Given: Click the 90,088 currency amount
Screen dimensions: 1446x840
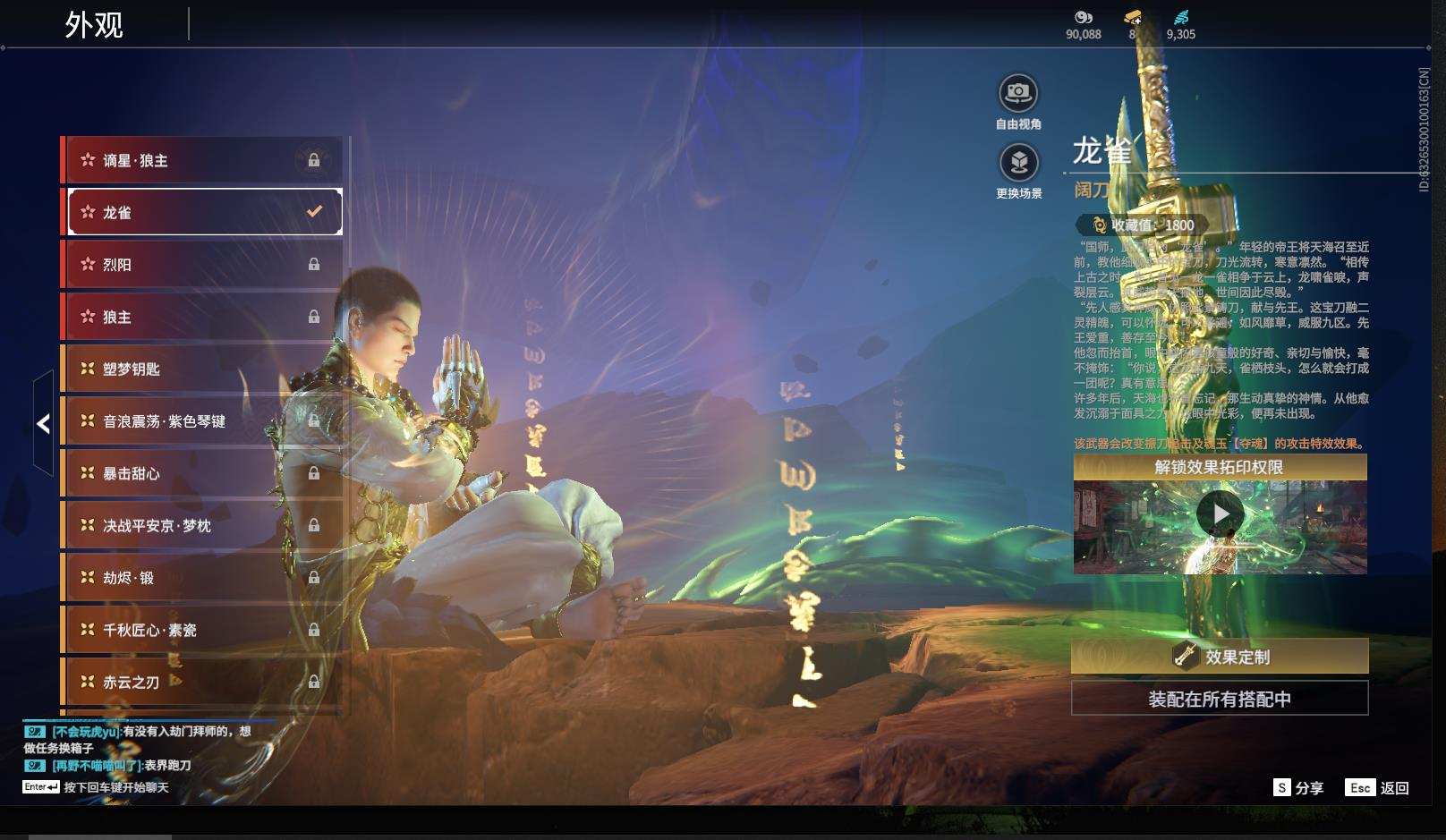Looking at the screenshot, I should [1084, 34].
